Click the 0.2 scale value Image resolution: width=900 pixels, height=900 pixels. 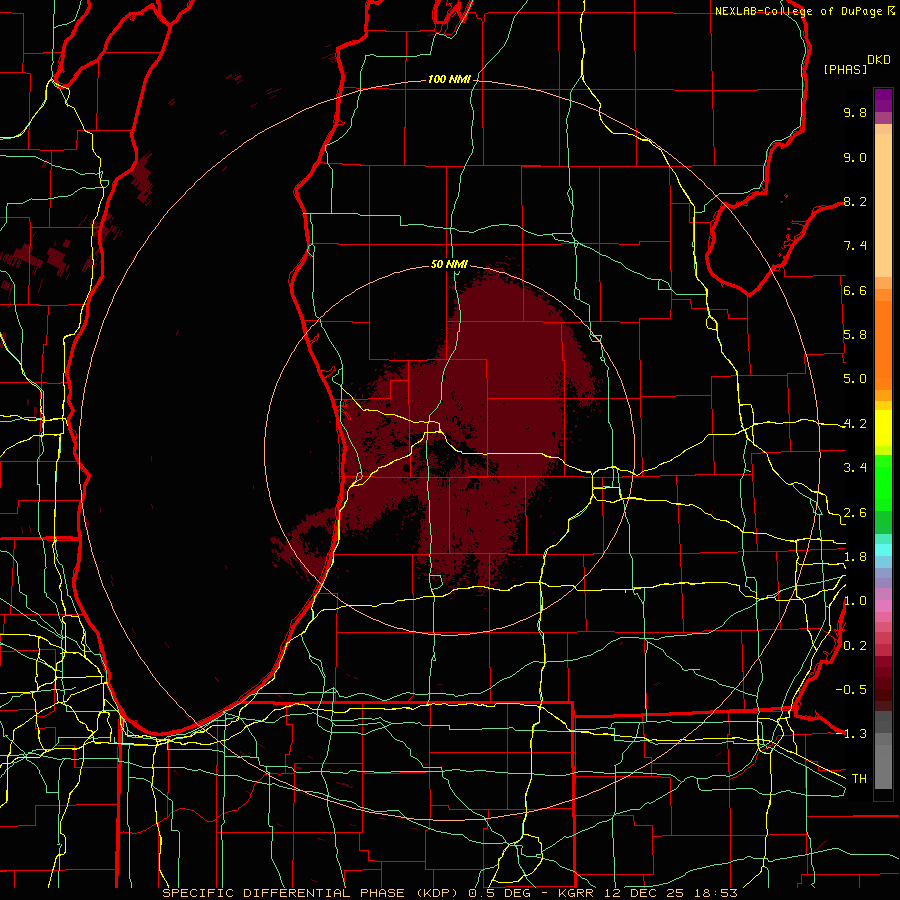(855, 645)
